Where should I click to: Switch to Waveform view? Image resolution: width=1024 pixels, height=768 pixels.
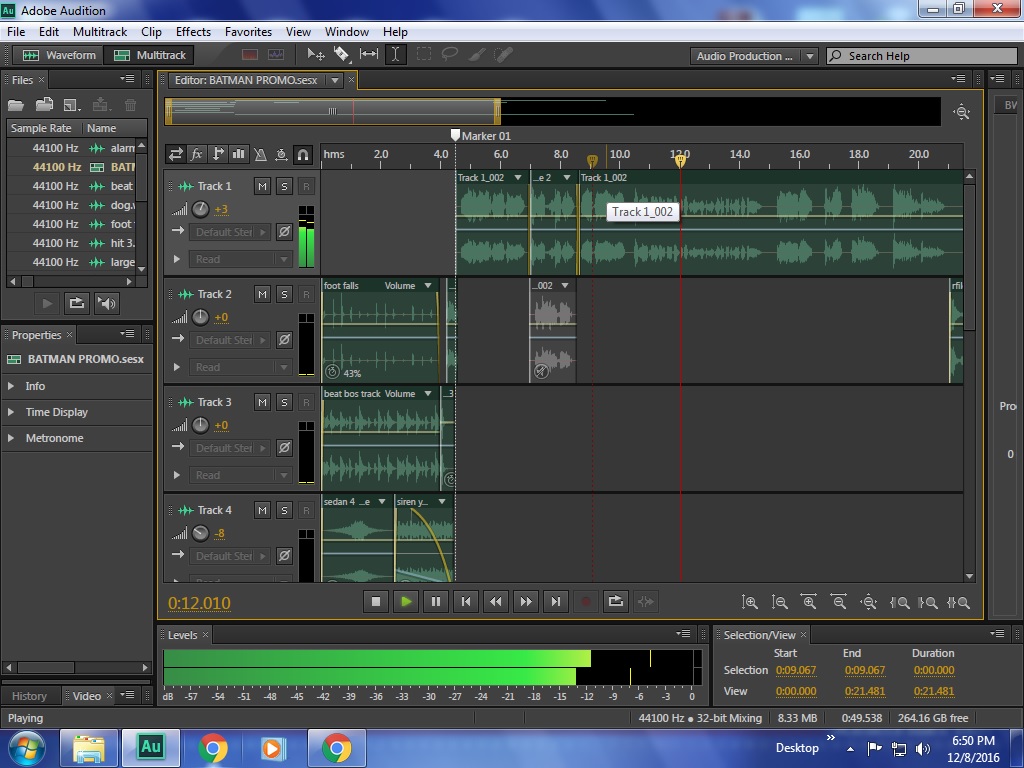point(60,55)
